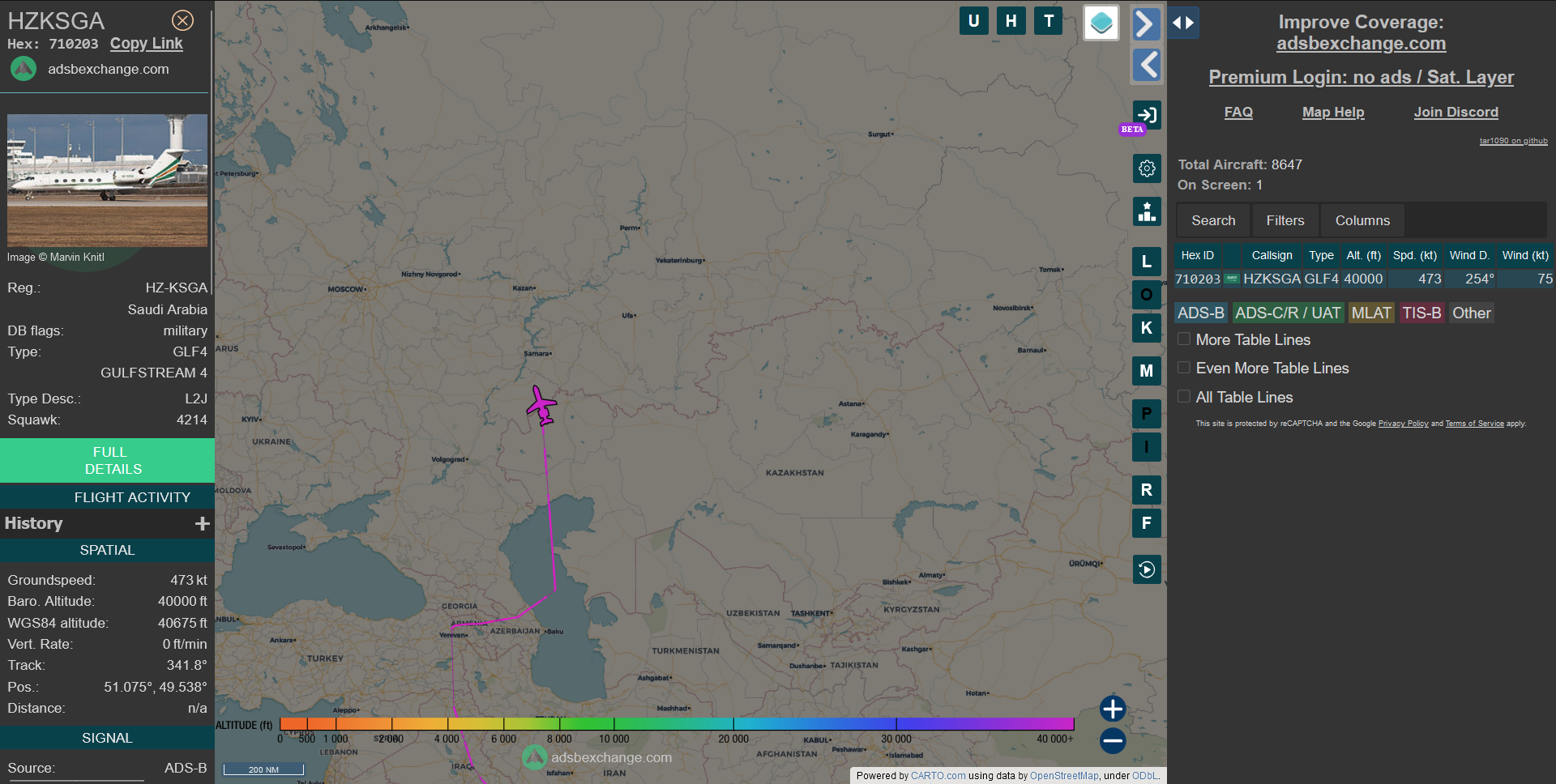Image resolution: width=1556 pixels, height=784 pixels.
Task: Open Map Help link
Action: click(x=1333, y=112)
